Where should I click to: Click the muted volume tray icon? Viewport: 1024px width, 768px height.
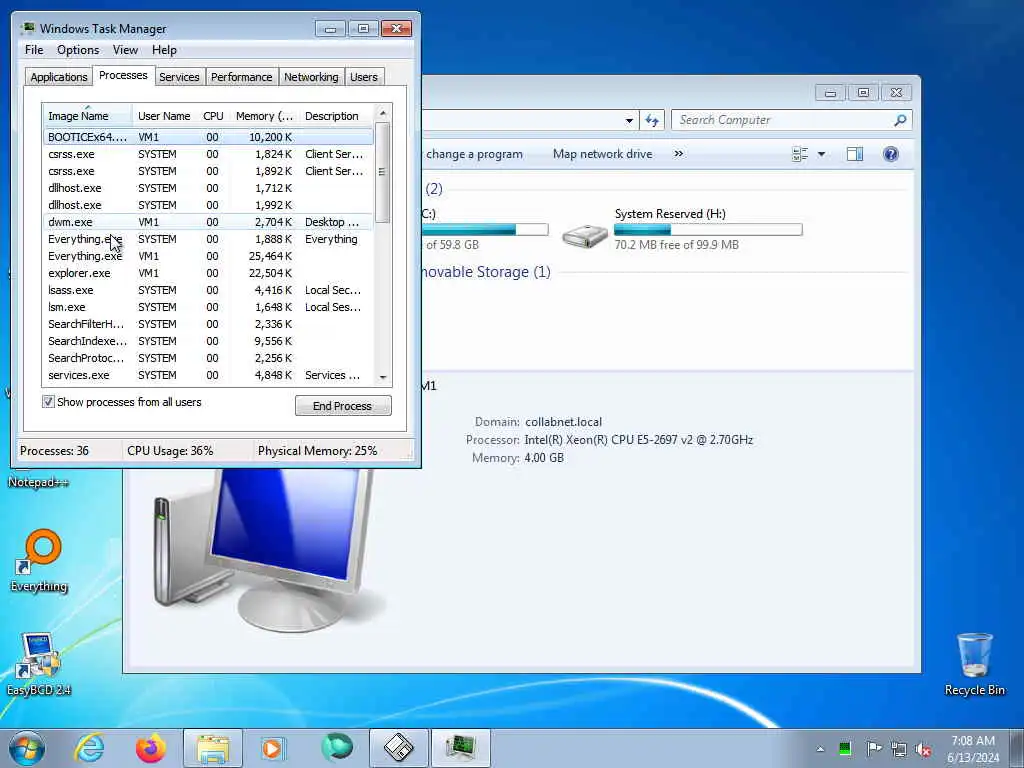coord(923,749)
